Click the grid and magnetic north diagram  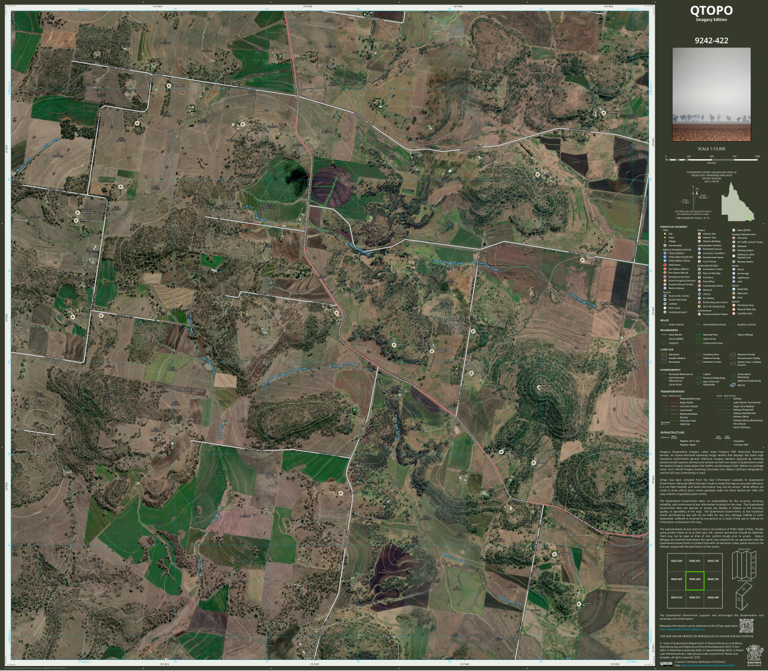pyautogui.click(x=696, y=199)
